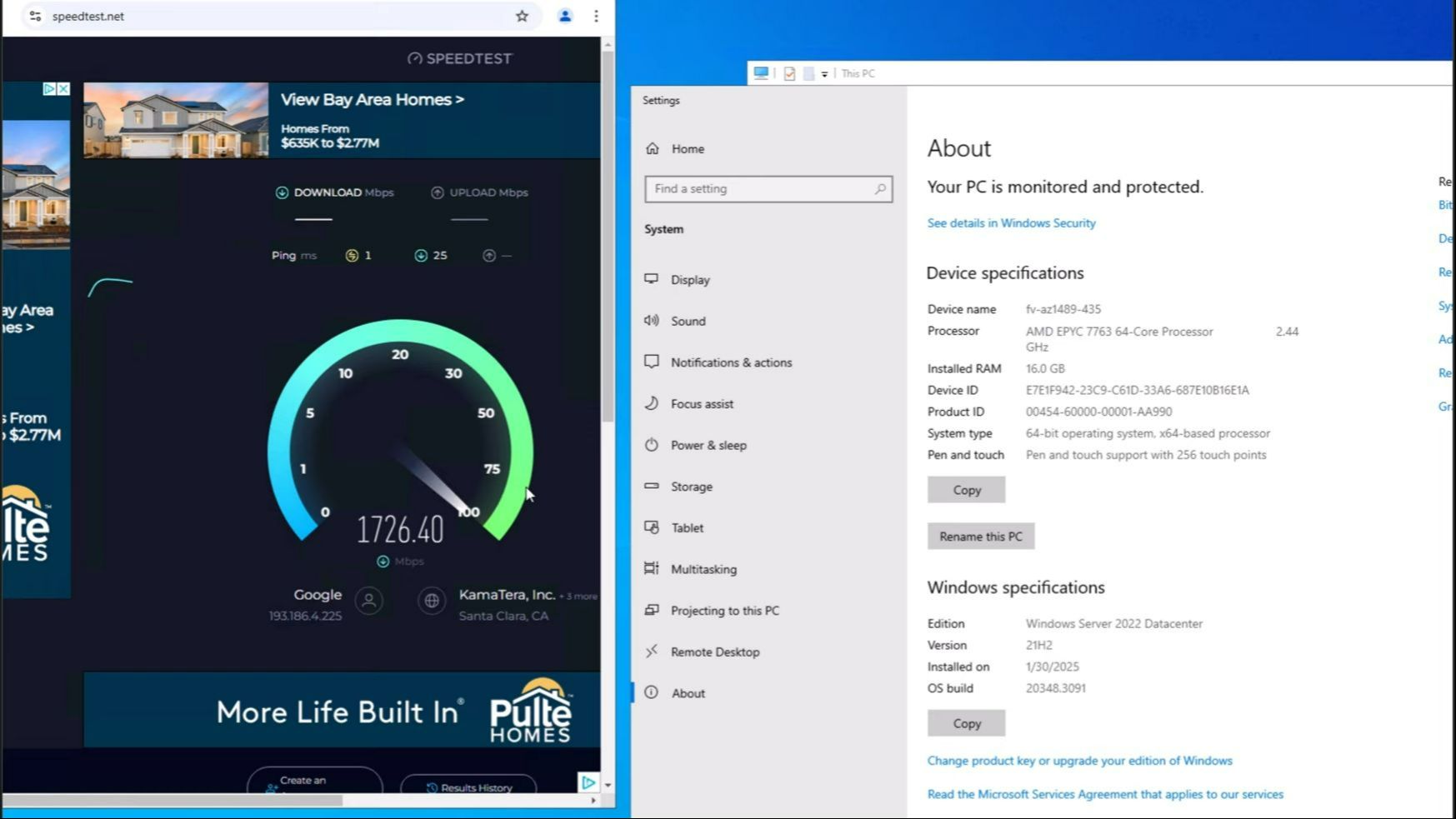Image resolution: width=1456 pixels, height=819 pixels.
Task: Click the AdChoices icon on the left ad
Action: [x=49, y=88]
